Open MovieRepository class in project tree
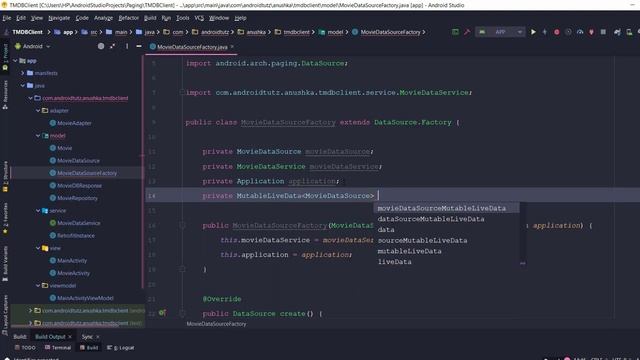The image size is (640, 360). click(x=77, y=198)
